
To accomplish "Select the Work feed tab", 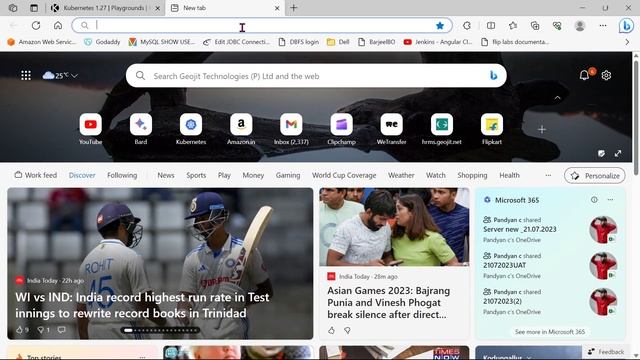I will [x=36, y=175].
